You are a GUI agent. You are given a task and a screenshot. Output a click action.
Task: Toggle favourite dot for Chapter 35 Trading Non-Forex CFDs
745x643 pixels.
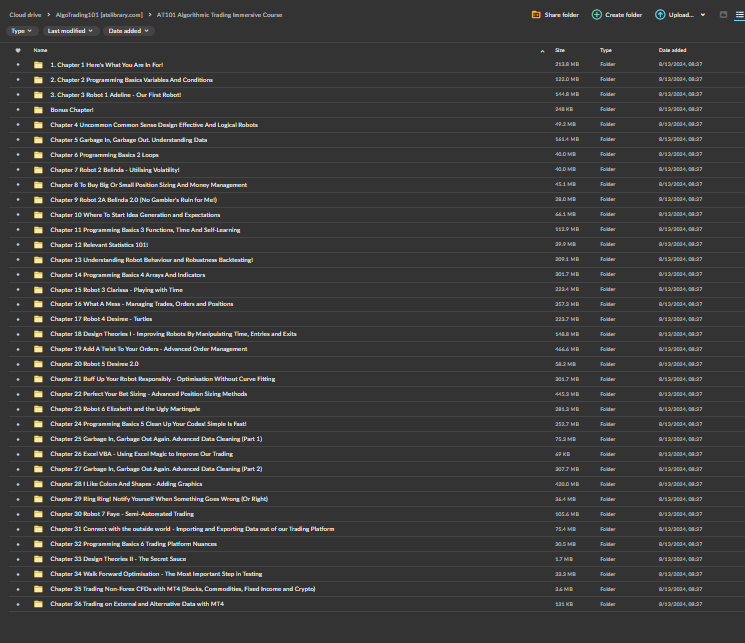pyautogui.click(x=18, y=589)
